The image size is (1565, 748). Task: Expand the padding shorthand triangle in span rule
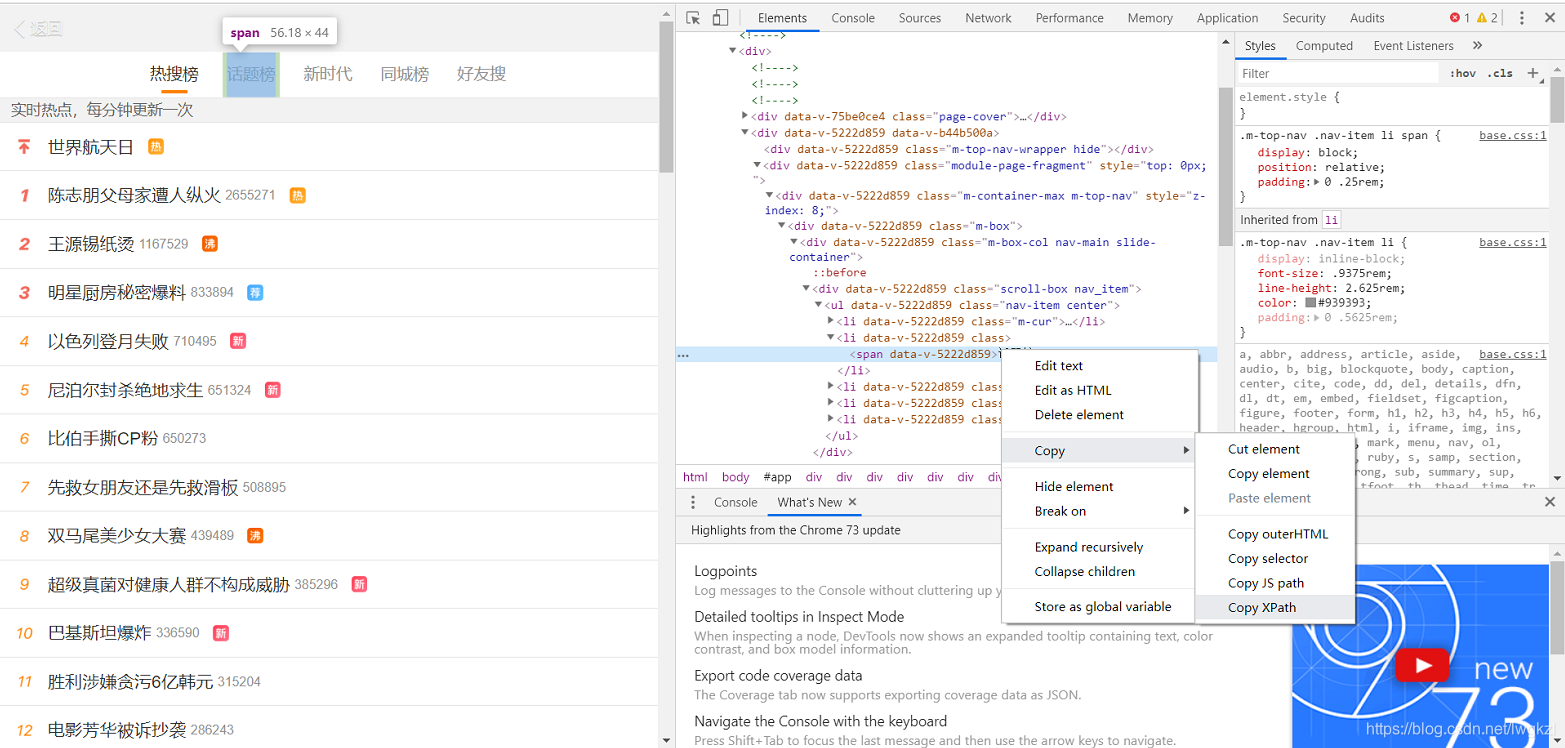click(1316, 182)
